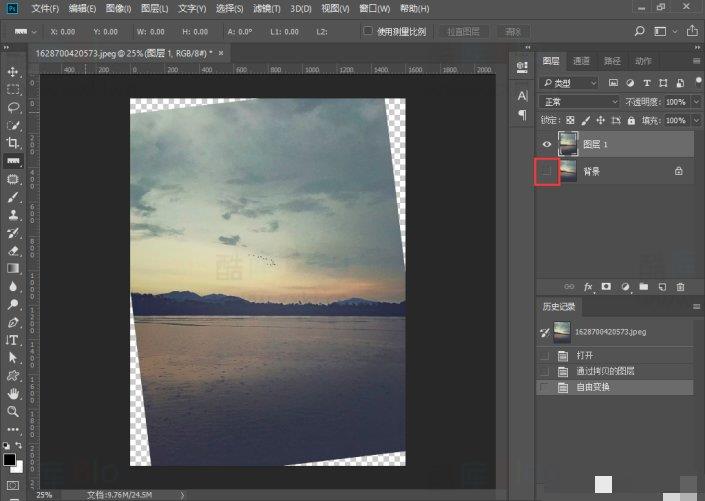Click the black foreground color swatch
This screenshot has width=705, height=501.
9,459
